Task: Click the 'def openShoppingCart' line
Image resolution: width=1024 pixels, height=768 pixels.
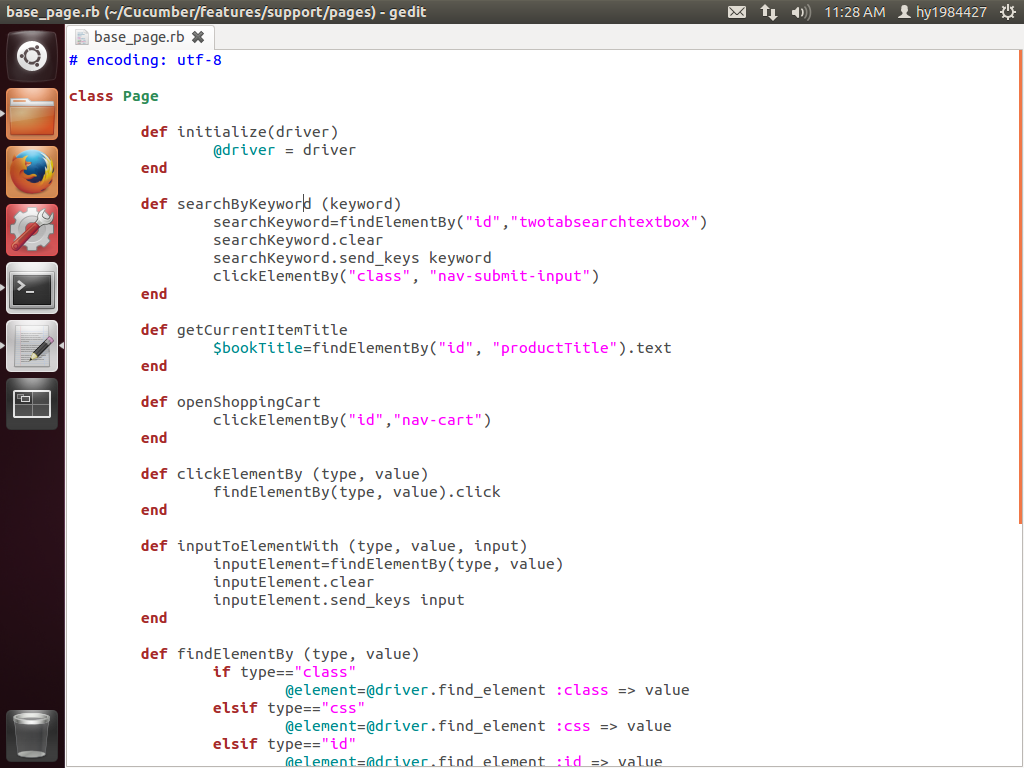Action: point(230,402)
